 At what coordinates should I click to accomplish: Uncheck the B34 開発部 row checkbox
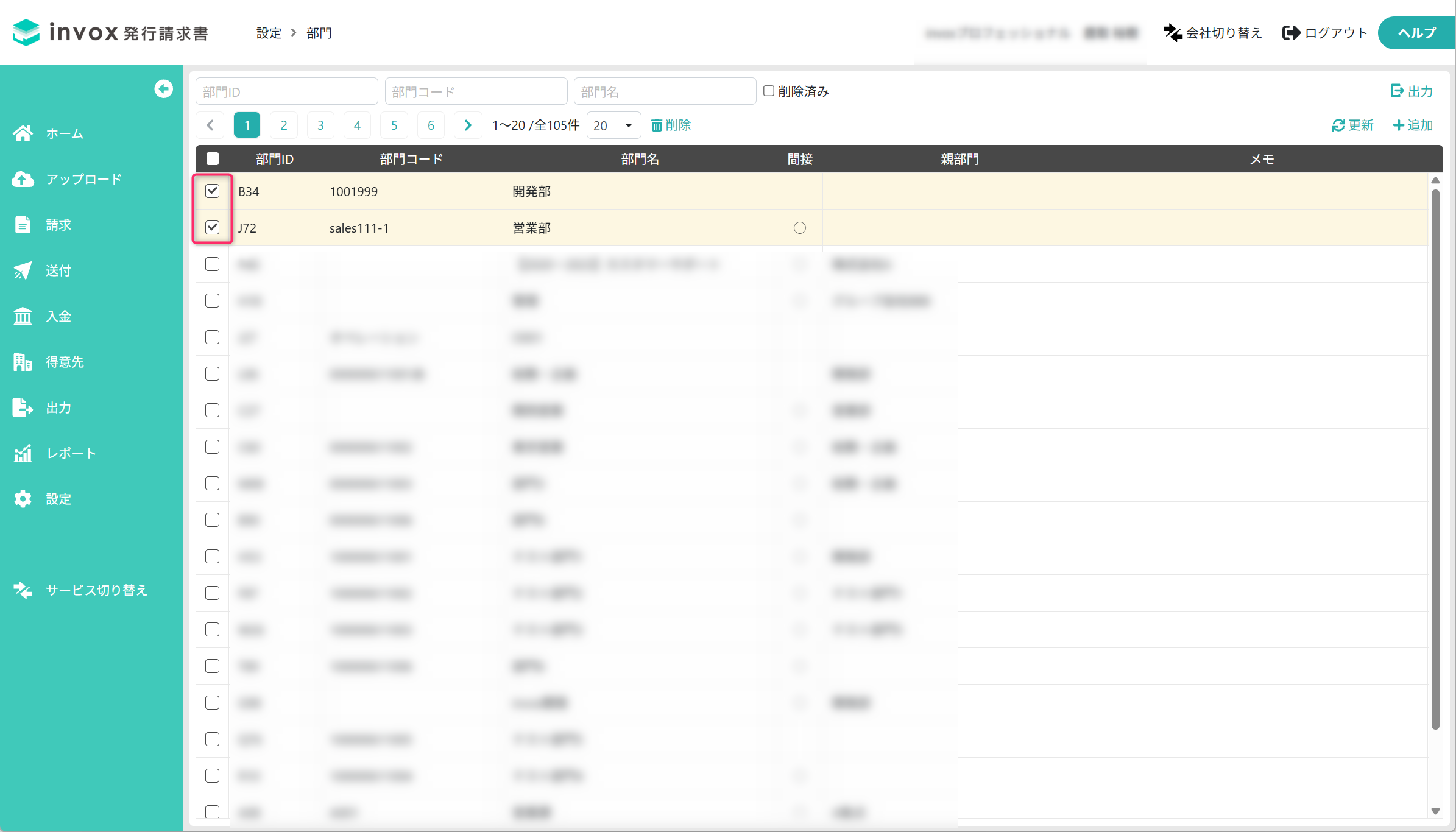click(x=212, y=191)
